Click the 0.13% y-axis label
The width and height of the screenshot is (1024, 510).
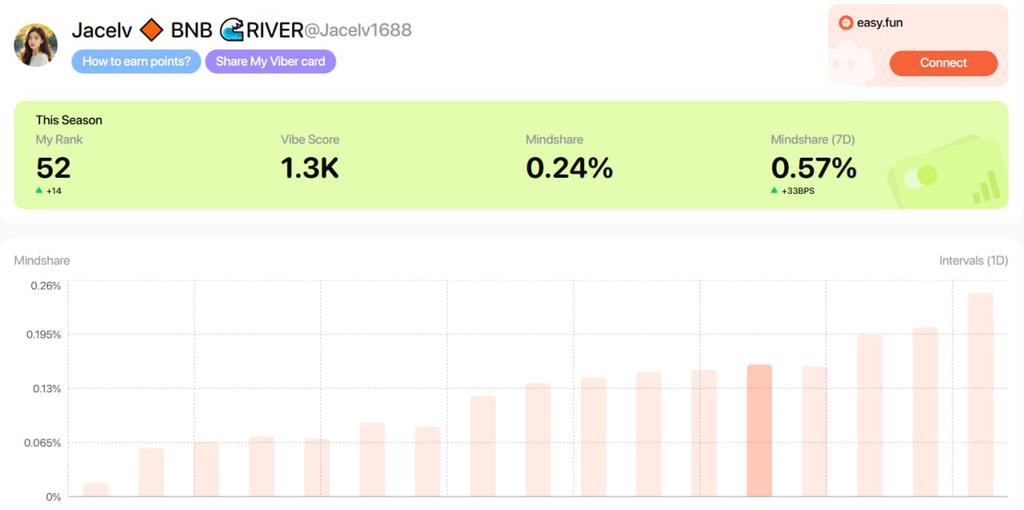pyautogui.click(x=45, y=389)
